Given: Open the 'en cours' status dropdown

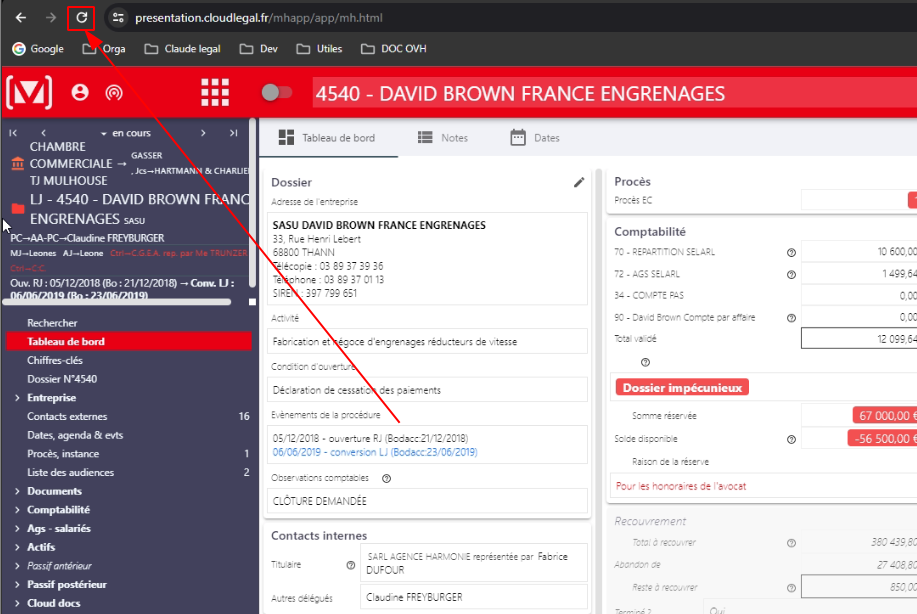Looking at the screenshot, I should click(125, 133).
